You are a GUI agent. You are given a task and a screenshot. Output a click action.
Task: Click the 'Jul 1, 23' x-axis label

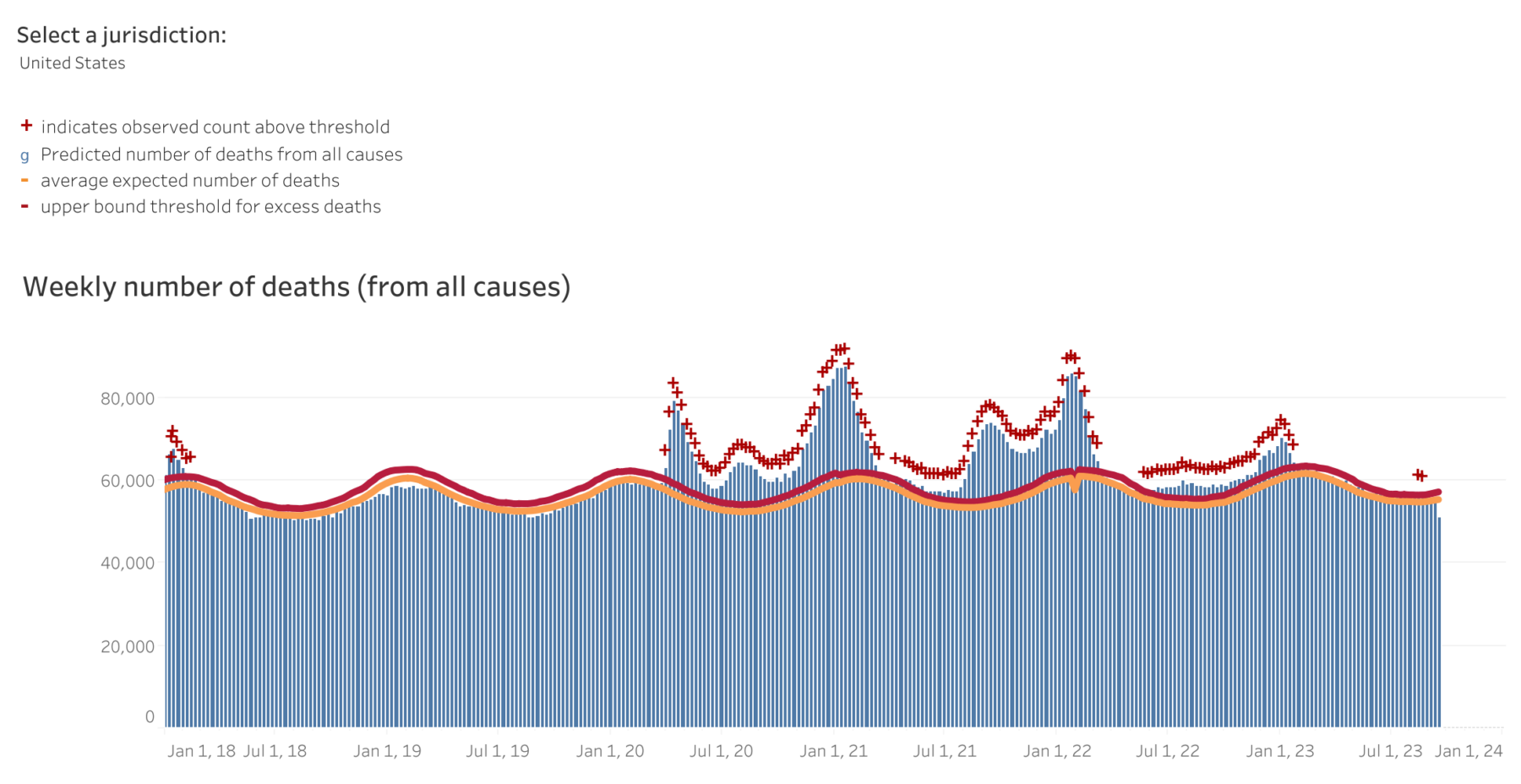(1390, 751)
